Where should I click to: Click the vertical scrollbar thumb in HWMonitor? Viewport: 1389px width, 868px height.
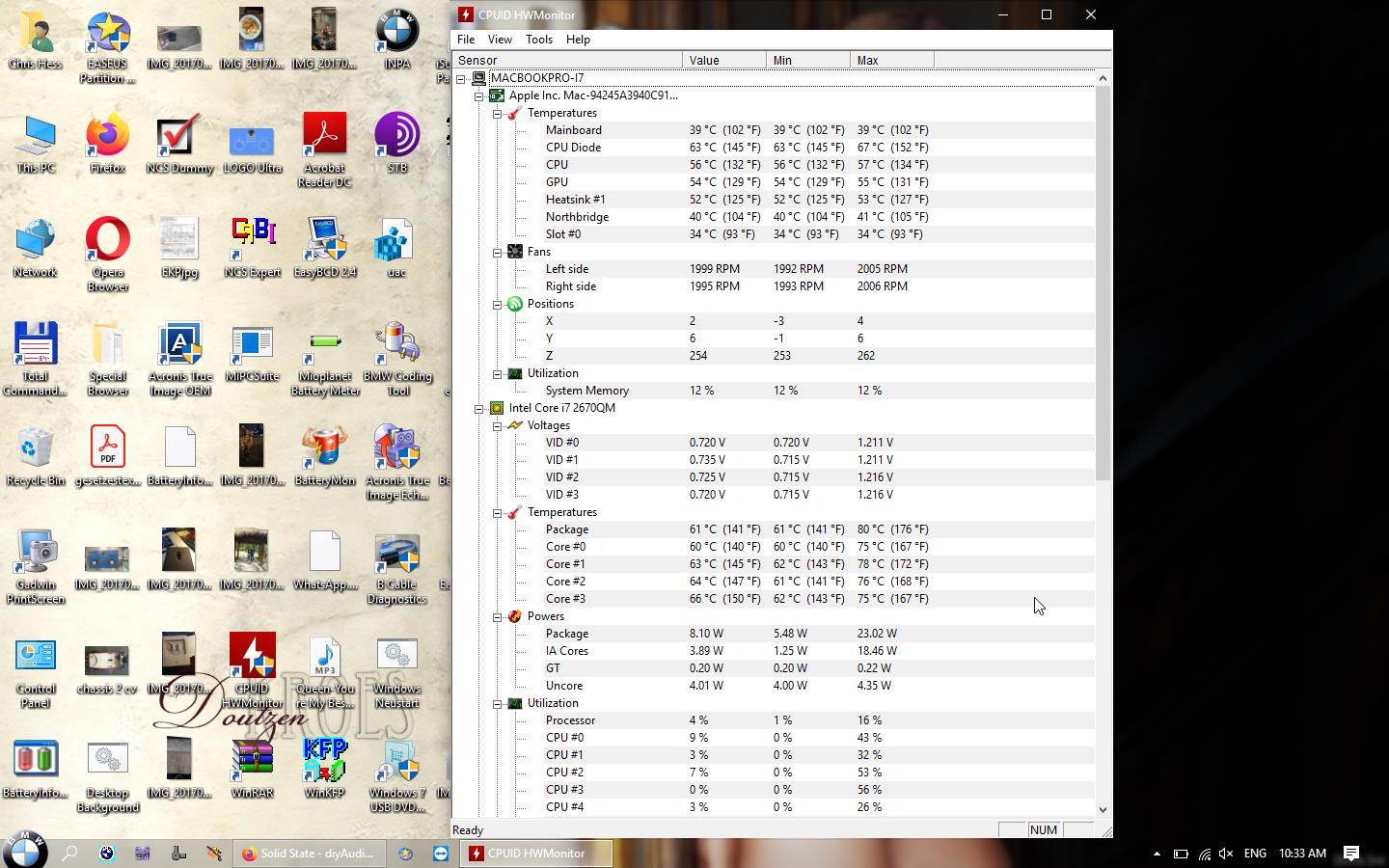(1103, 284)
